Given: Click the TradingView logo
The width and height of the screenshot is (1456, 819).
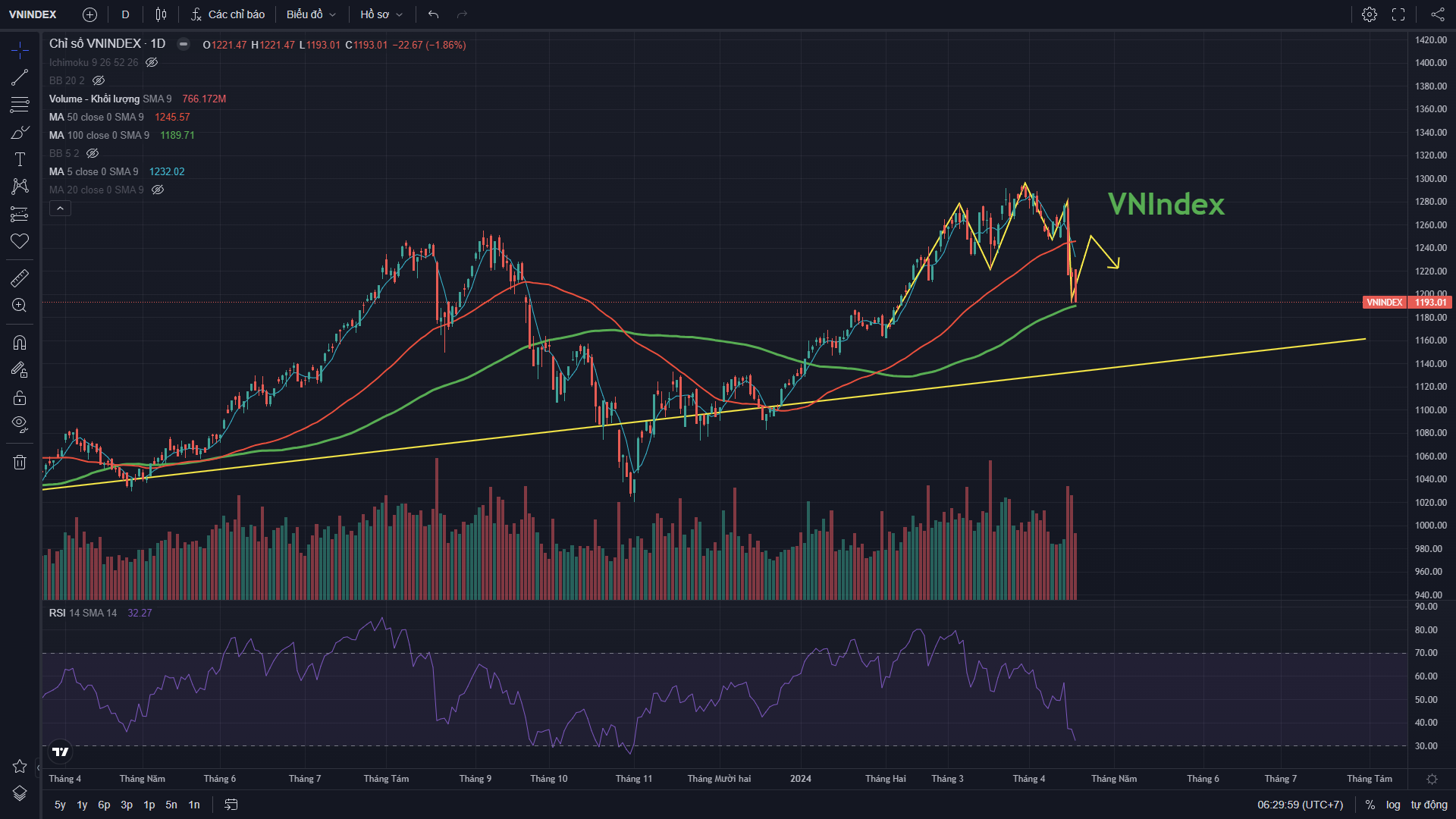Looking at the screenshot, I should [60, 752].
